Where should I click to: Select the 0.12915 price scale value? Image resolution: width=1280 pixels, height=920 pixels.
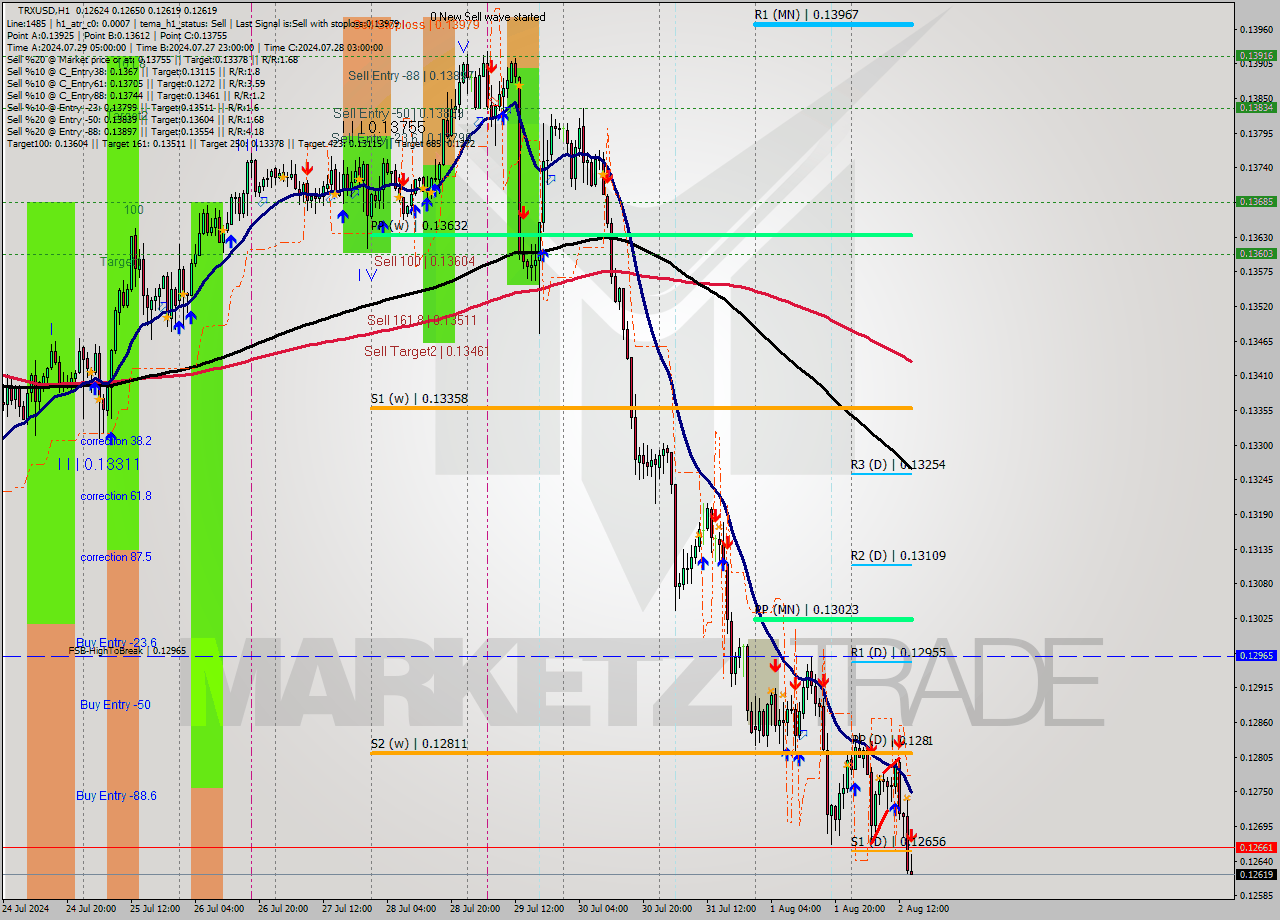point(1257,688)
